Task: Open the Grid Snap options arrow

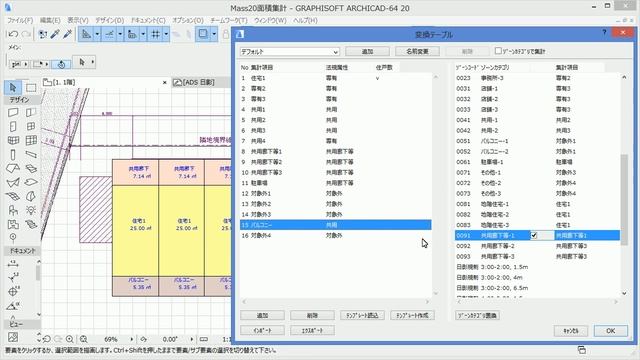Action: [166, 34]
